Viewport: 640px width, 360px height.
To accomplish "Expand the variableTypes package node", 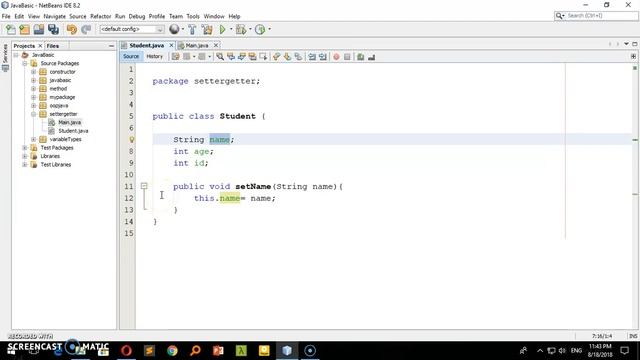I will (x=33, y=139).
